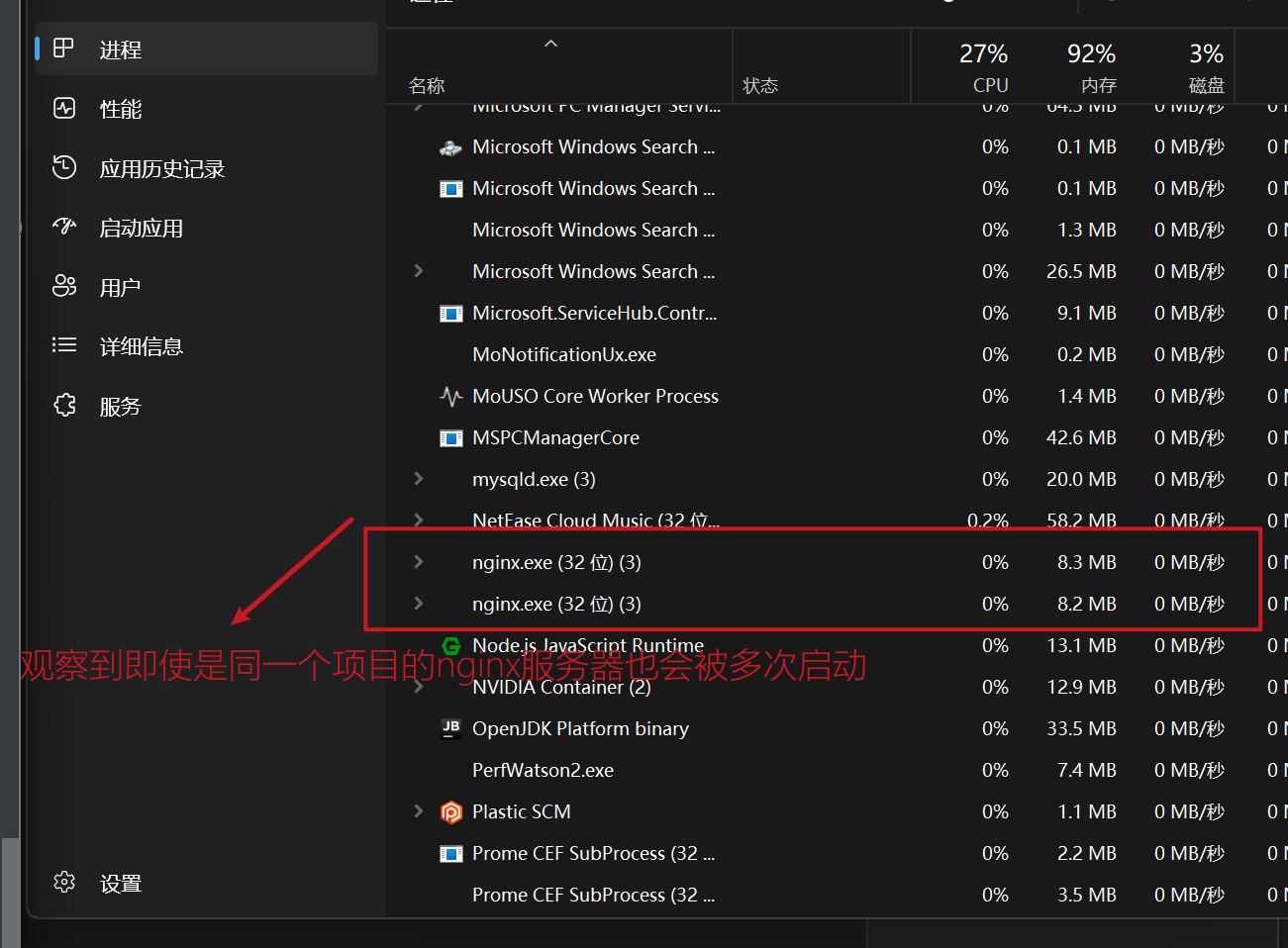This screenshot has width=1288, height=948.
Task: Click the Node.js JavaScript Runtime icon
Action: tap(450, 646)
